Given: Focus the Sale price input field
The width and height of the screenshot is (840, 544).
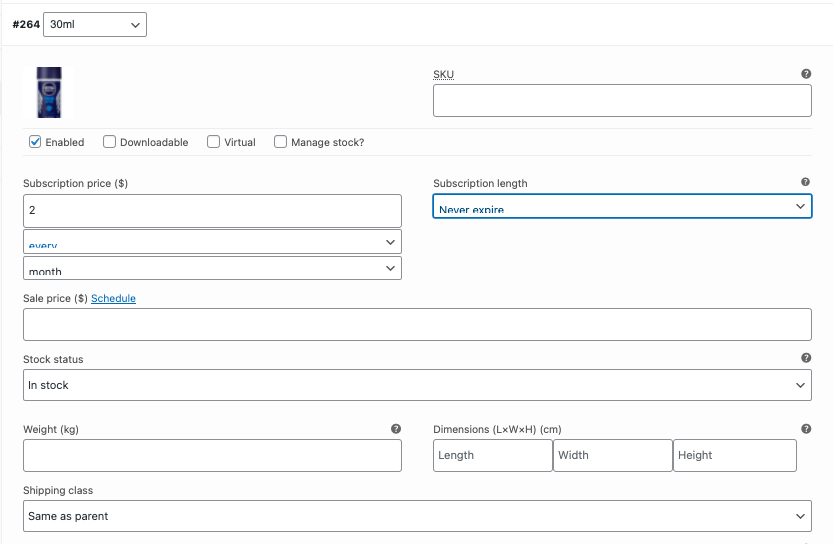Looking at the screenshot, I should coord(417,324).
